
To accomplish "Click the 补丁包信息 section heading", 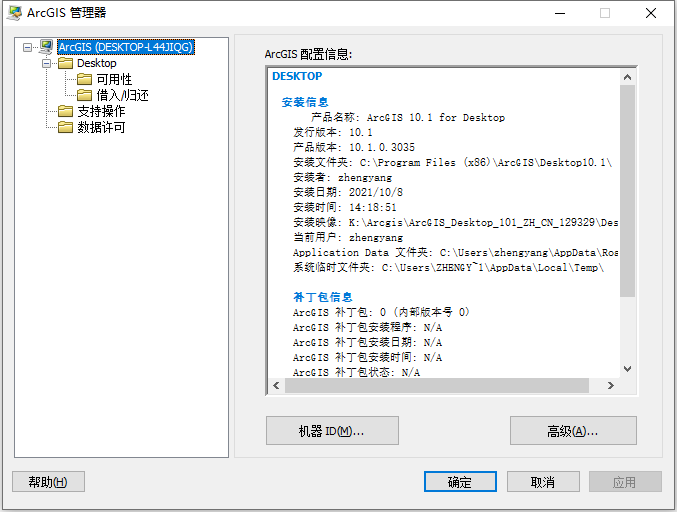I will (323, 297).
